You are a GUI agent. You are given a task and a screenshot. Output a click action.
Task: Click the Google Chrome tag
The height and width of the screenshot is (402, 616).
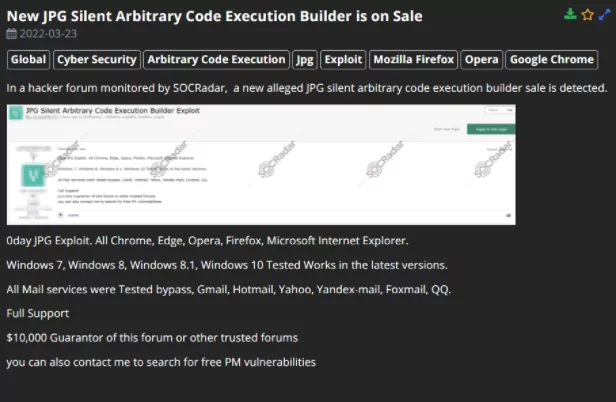coord(552,60)
